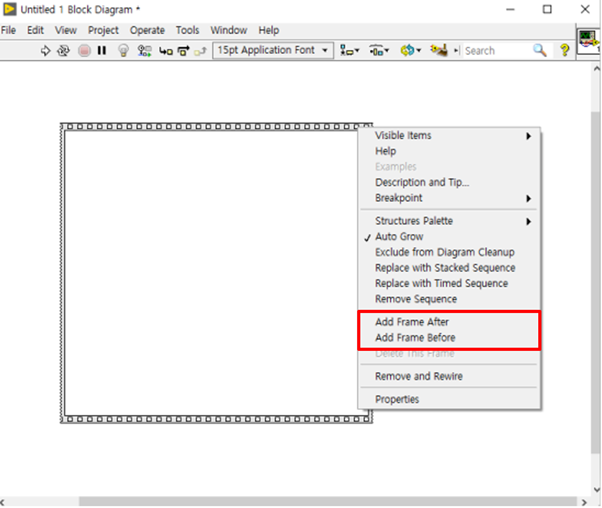This screenshot has height=508, width=602.
Task: Click the horizontal scrollbar left arrow
Action: (2, 502)
